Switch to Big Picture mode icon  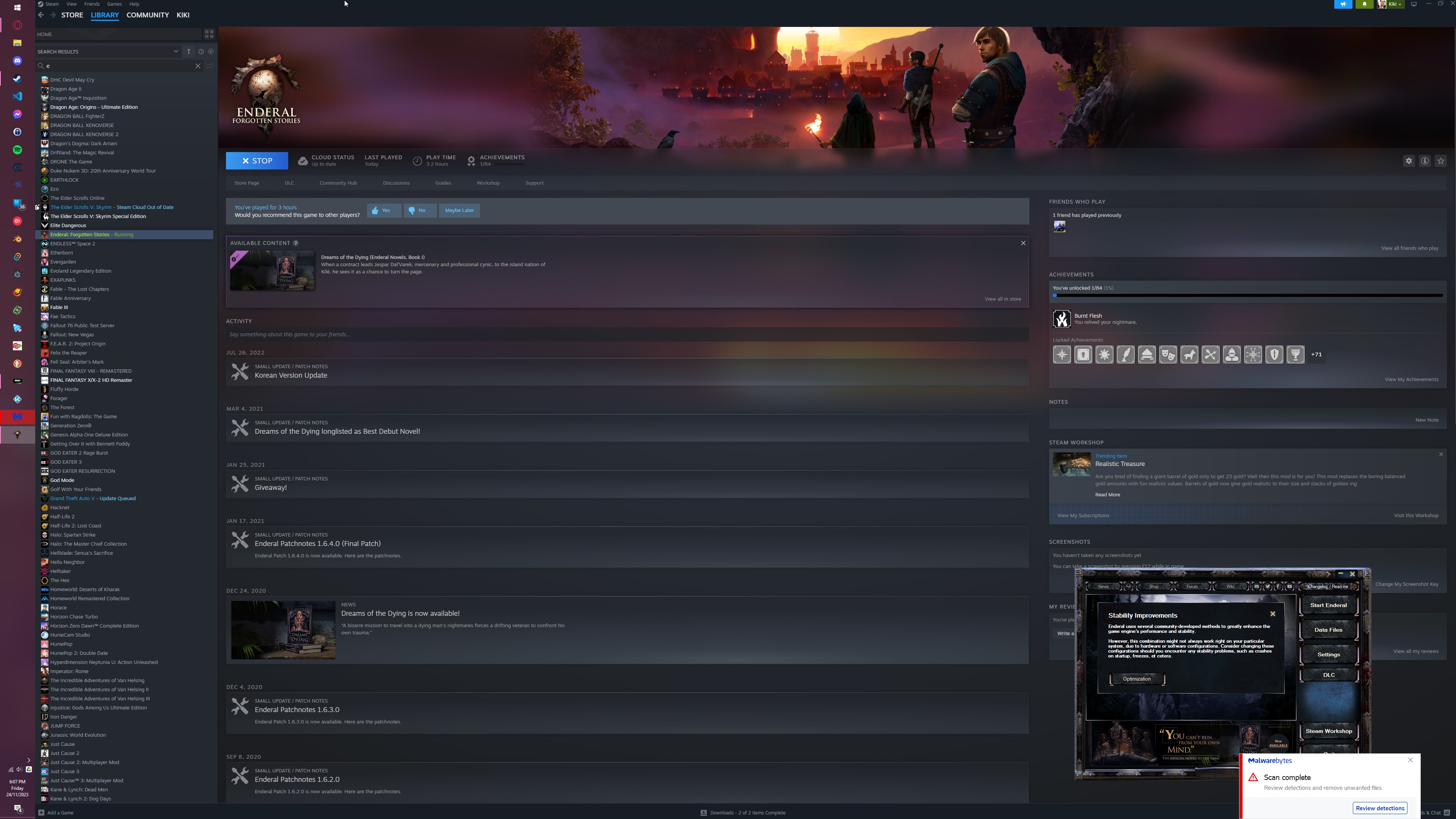(x=1414, y=4)
